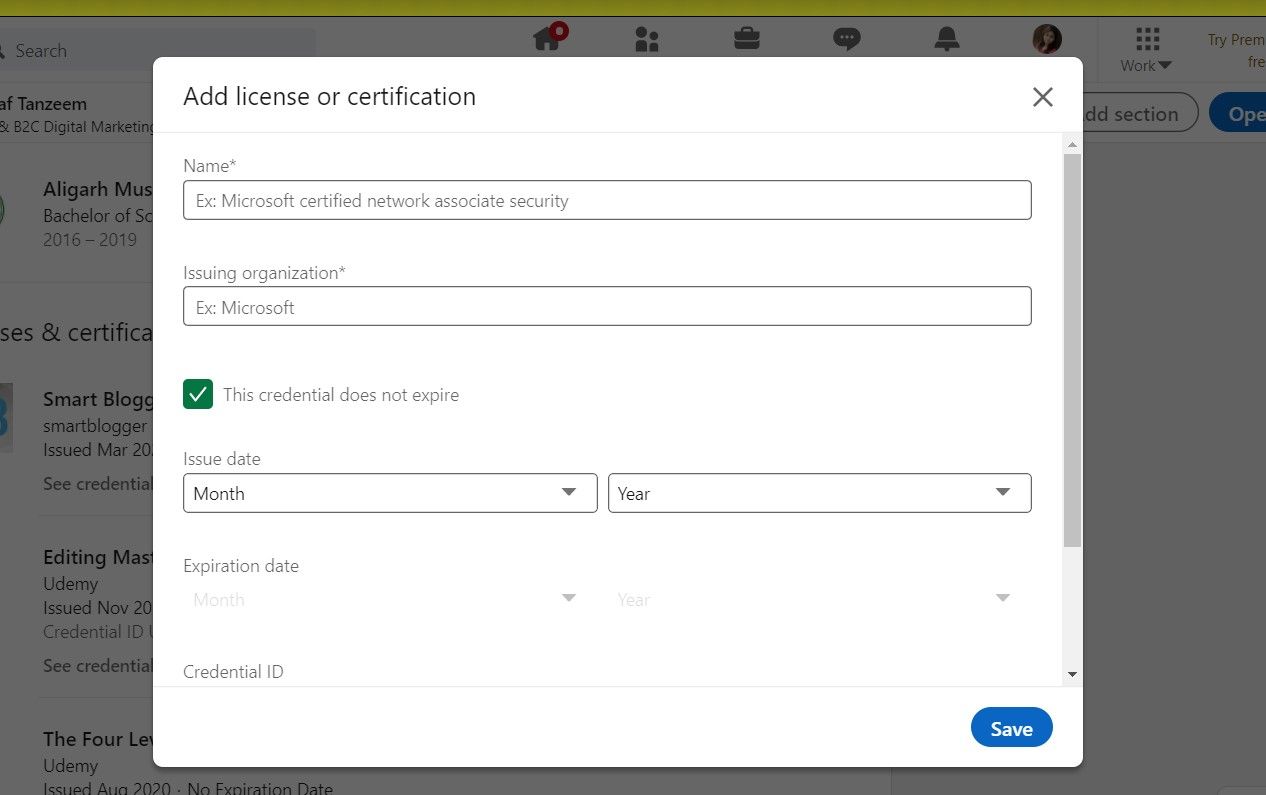Click the Try Premium link

click(1236, 51)
